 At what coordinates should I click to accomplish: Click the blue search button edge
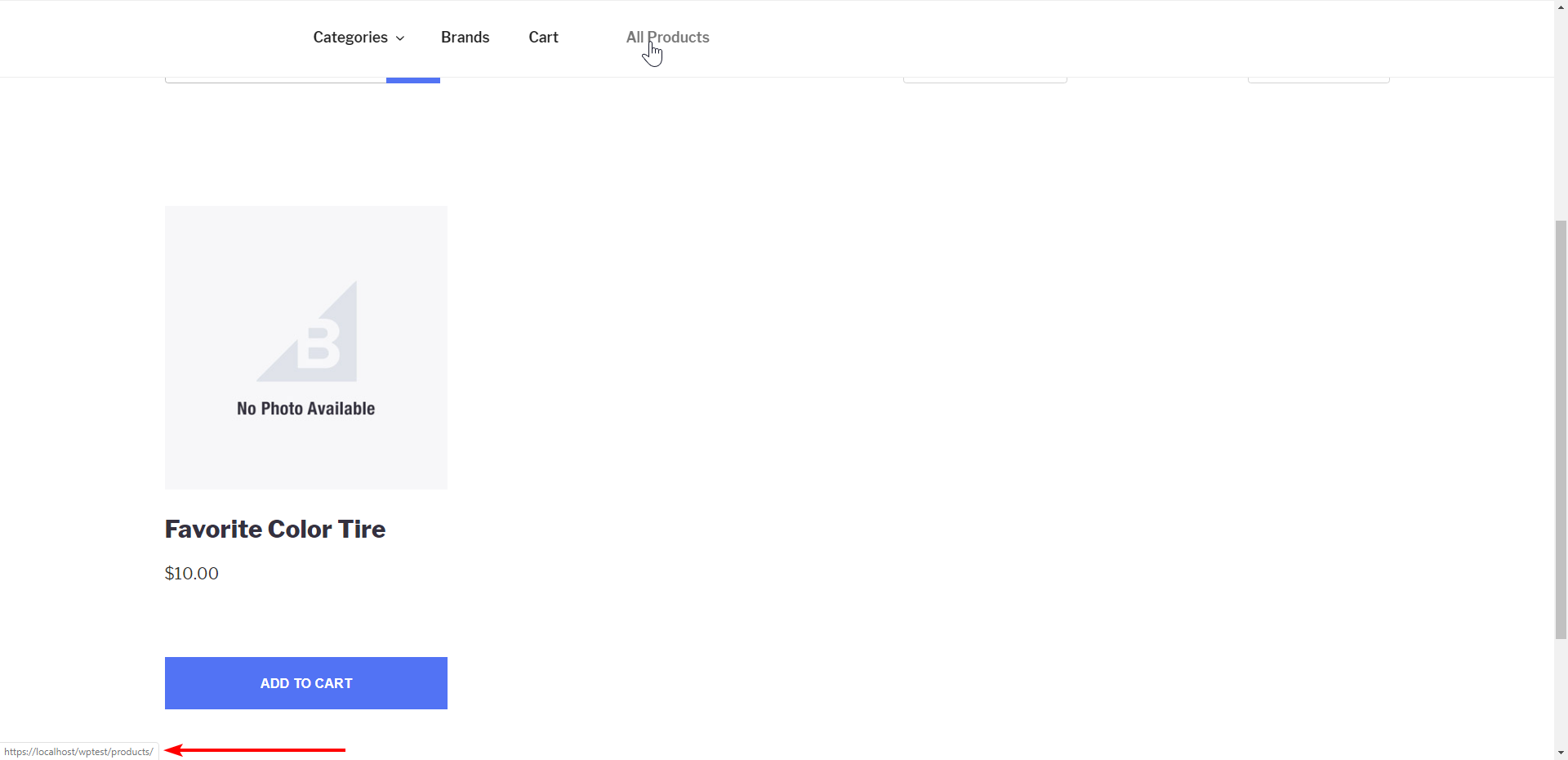pos(413,80)
